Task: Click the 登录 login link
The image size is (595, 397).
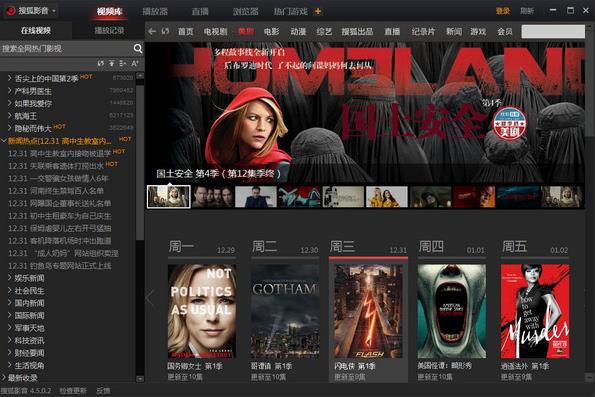Action: [x=502, y=11]
